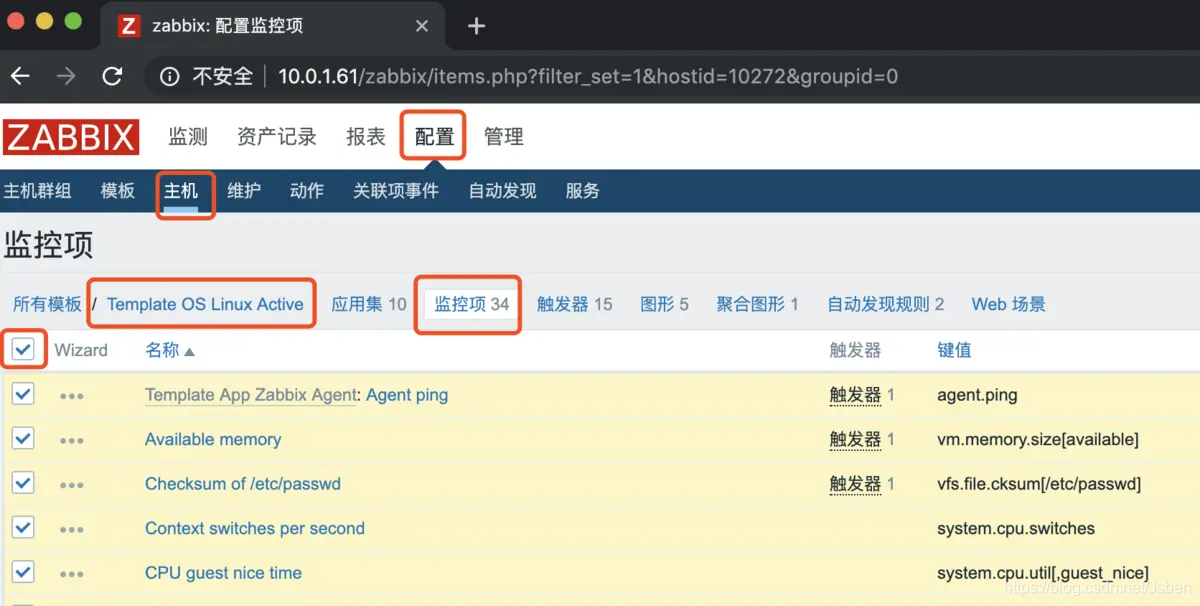Switch to 应用集 10 tab

coord(369,304)
